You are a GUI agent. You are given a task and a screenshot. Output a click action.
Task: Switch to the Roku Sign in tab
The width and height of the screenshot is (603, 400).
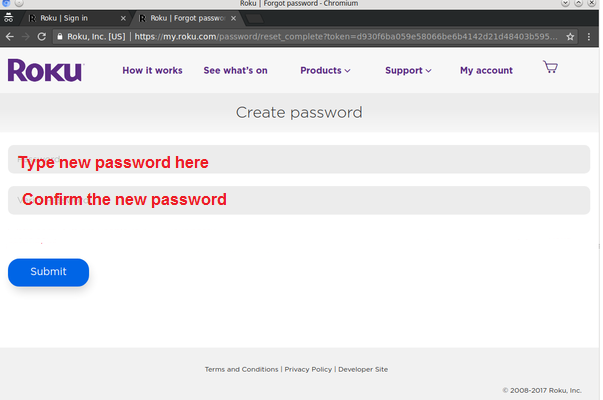coord(75,18)
